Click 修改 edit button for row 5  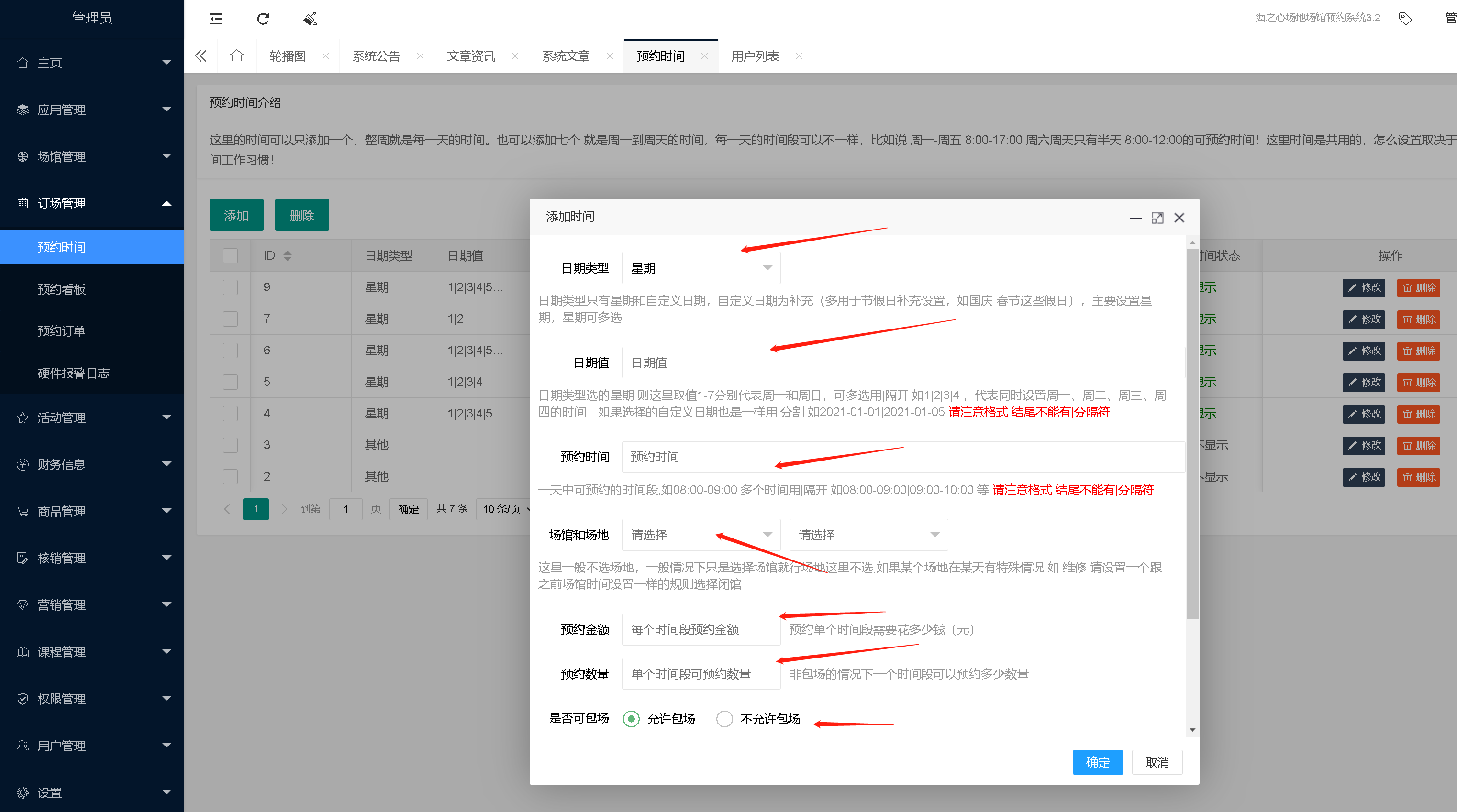(x=1364, y=383)
